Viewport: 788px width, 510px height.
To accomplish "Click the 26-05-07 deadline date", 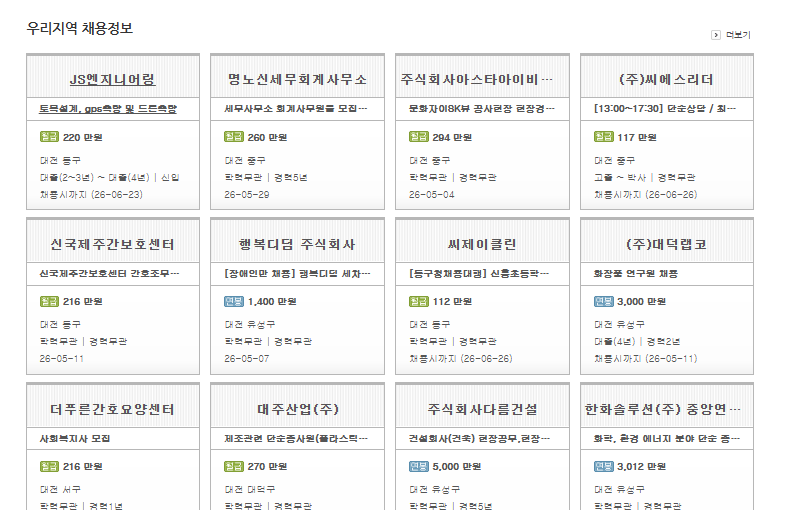I will 247,359.
